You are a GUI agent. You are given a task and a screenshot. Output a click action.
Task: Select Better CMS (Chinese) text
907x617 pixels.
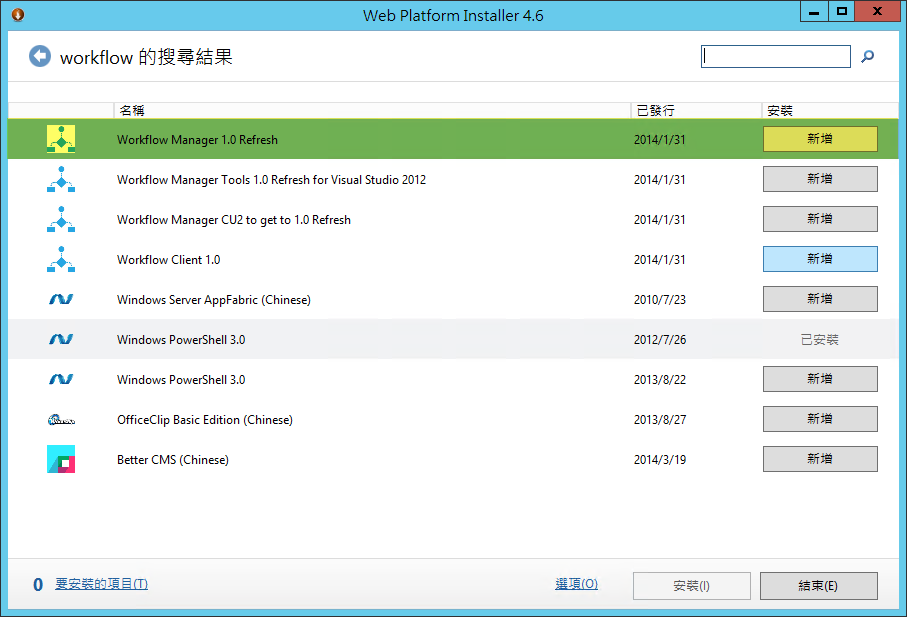173,460
